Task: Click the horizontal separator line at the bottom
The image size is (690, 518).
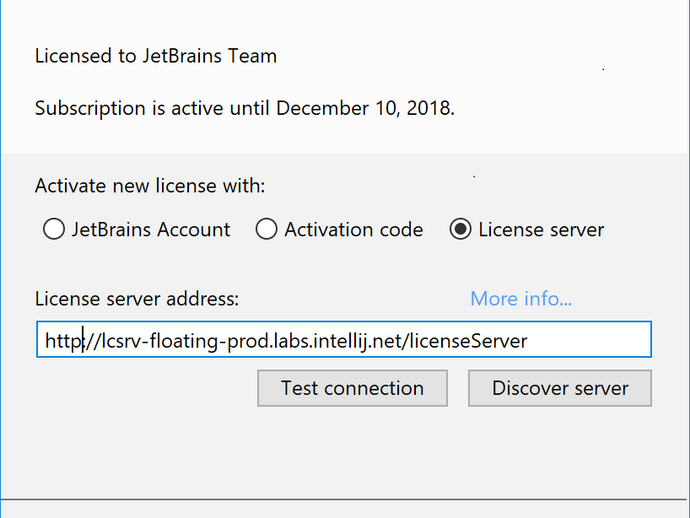Action: click(x=344, y=500)
